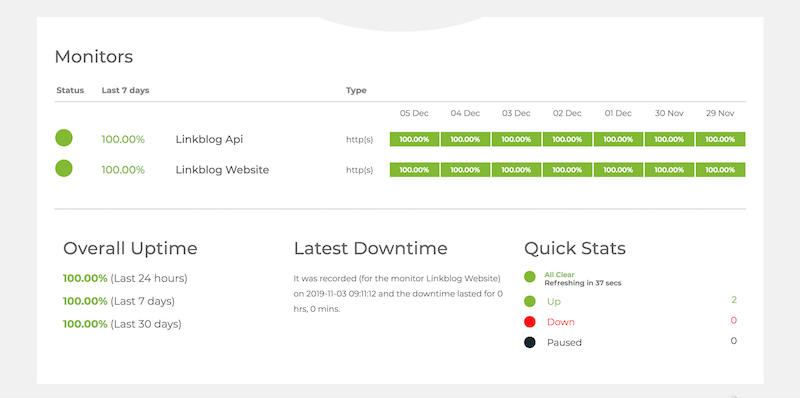Click Linkblog Api 03 Dec uptime bar
800x398 pixels.
pos(516,139)
